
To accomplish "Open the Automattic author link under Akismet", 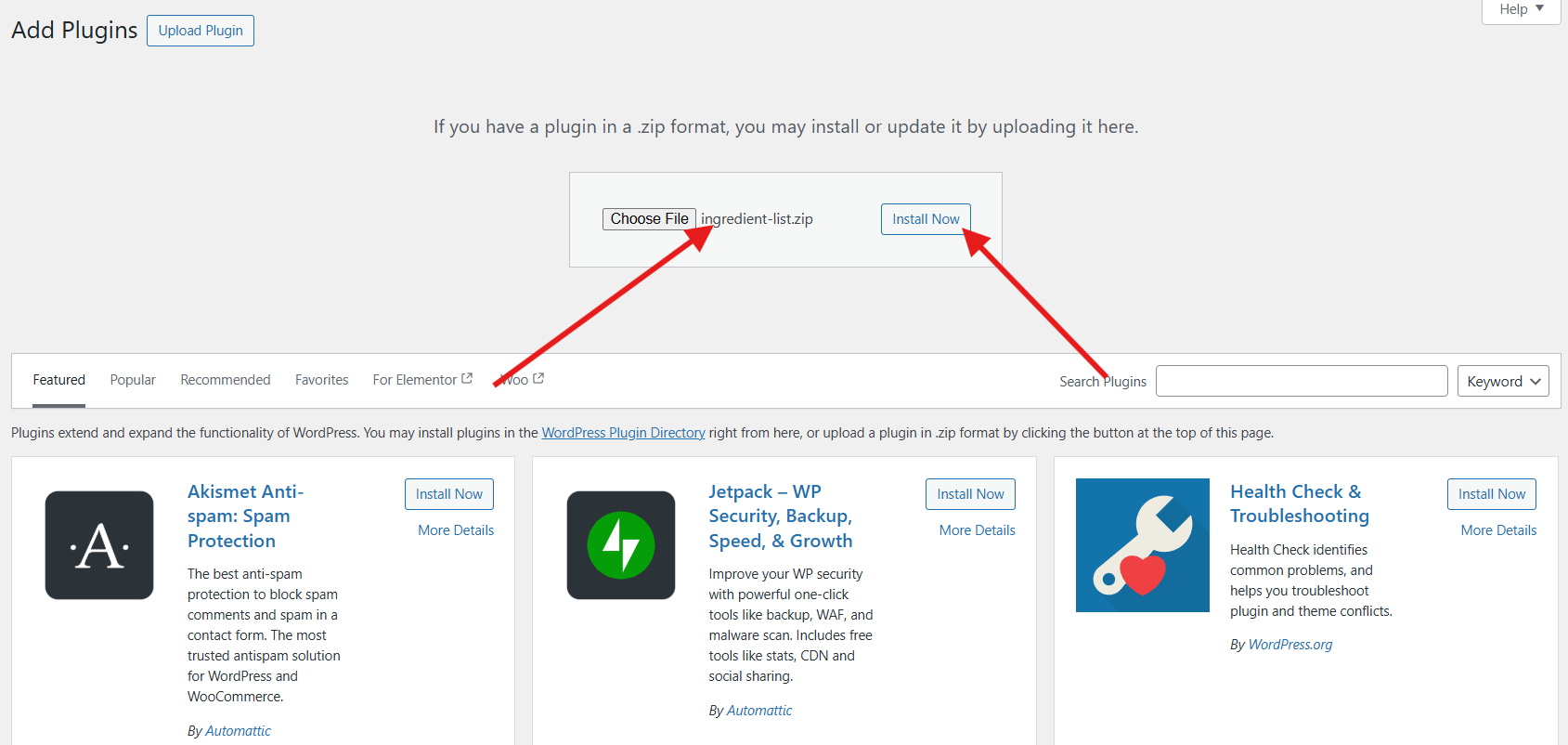I will click(238, 731).
